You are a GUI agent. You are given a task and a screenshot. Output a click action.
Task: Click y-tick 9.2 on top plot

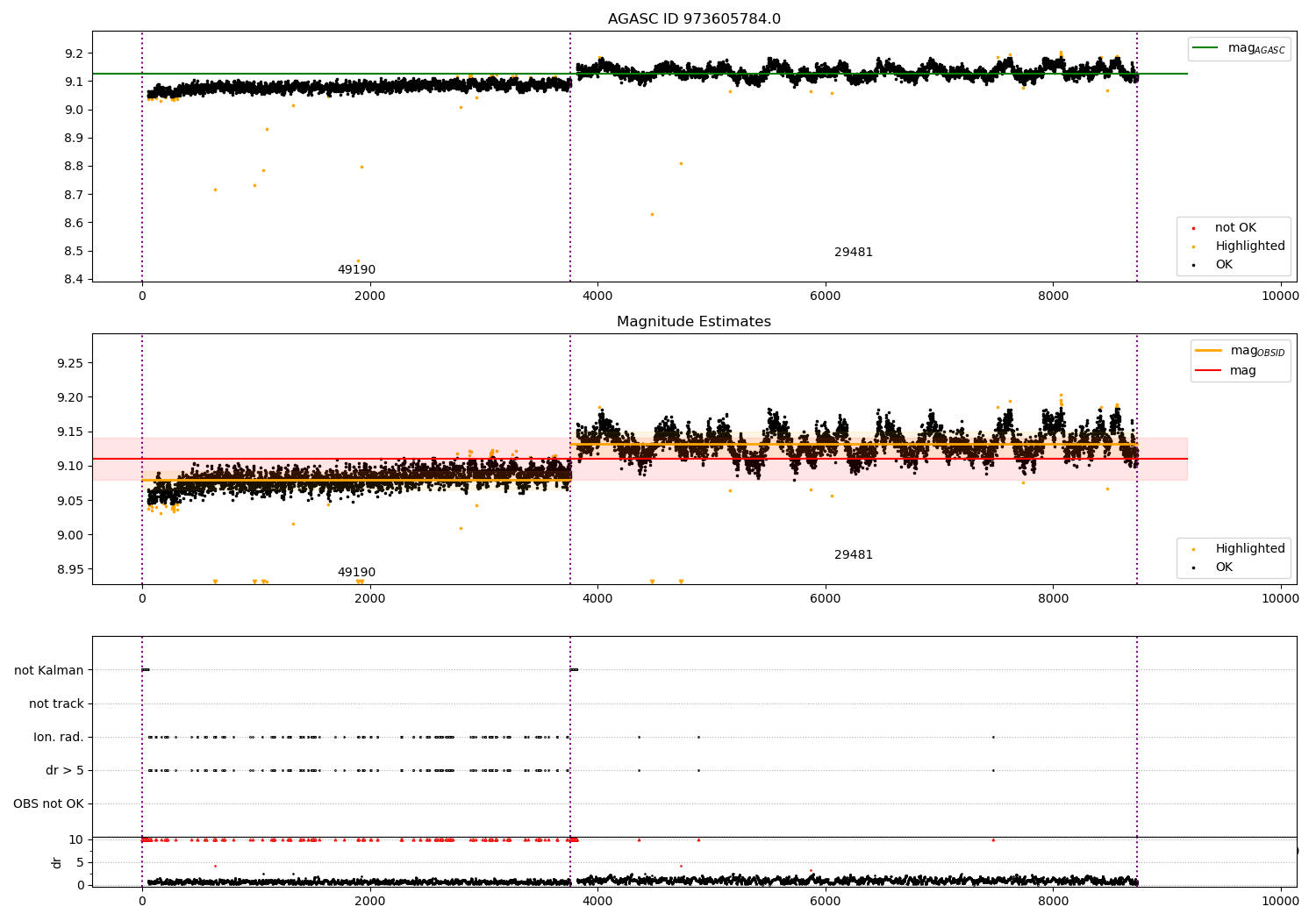(75, 54)
